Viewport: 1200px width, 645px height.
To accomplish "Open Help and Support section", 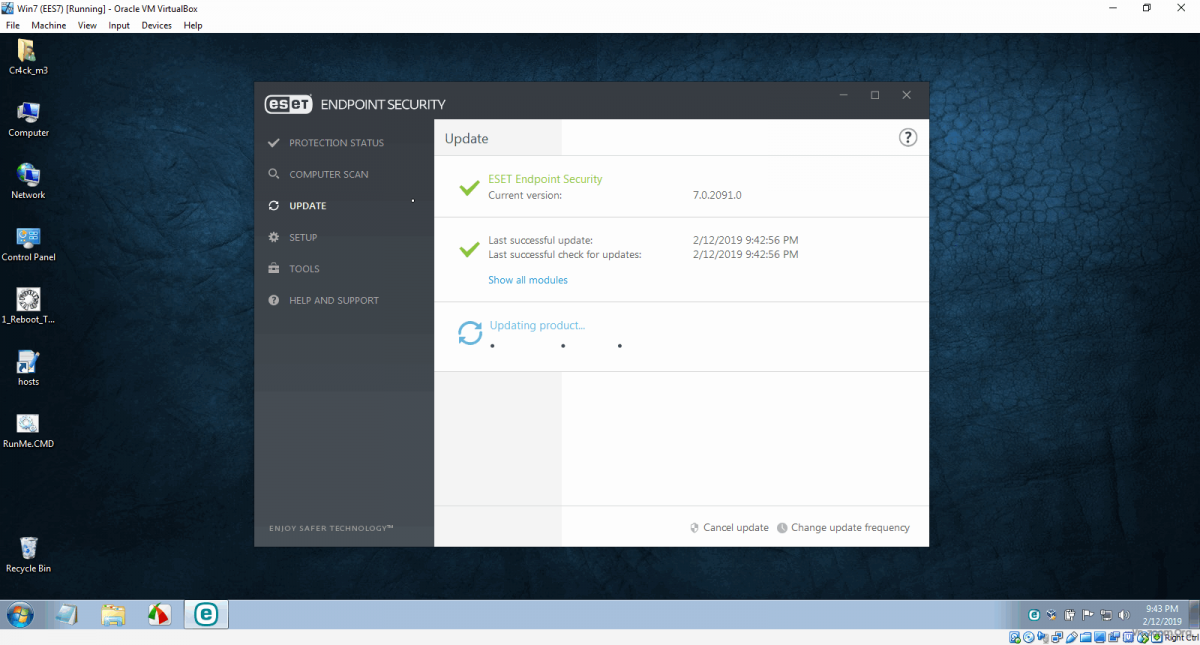I will [333, 300].
